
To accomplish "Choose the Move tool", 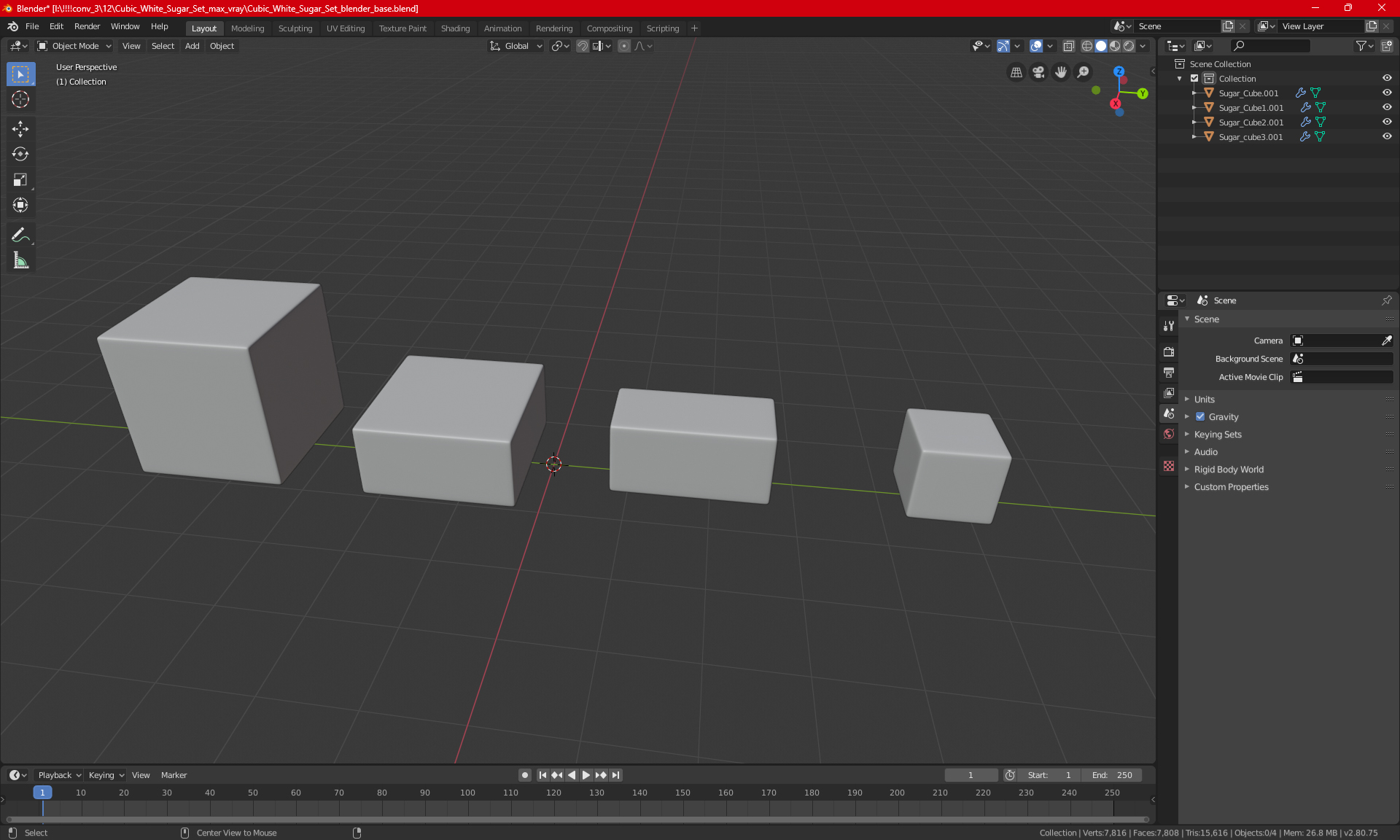I will [20, 129].
